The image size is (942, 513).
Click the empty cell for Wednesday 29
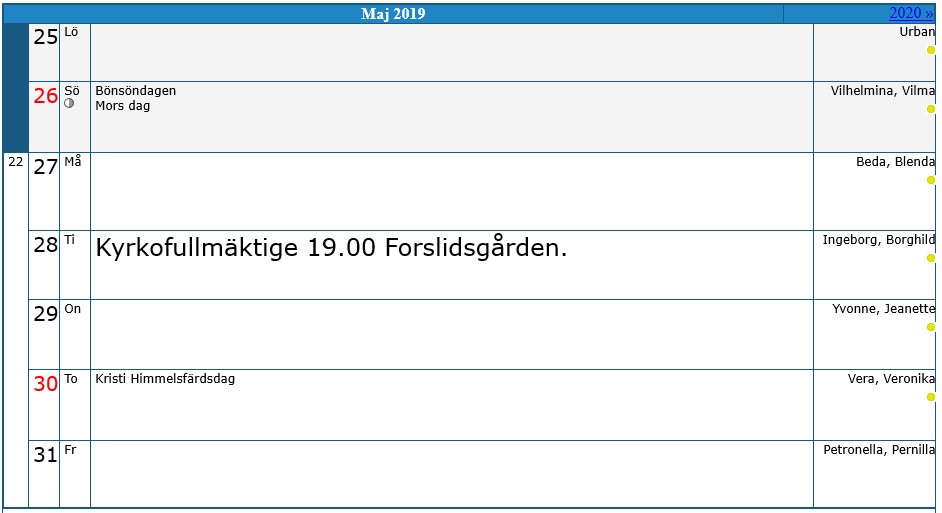452,334
